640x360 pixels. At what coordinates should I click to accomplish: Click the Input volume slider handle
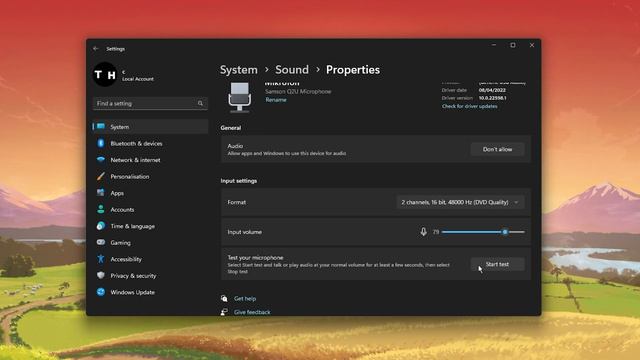pyautogui.click(x=505, y=232)
